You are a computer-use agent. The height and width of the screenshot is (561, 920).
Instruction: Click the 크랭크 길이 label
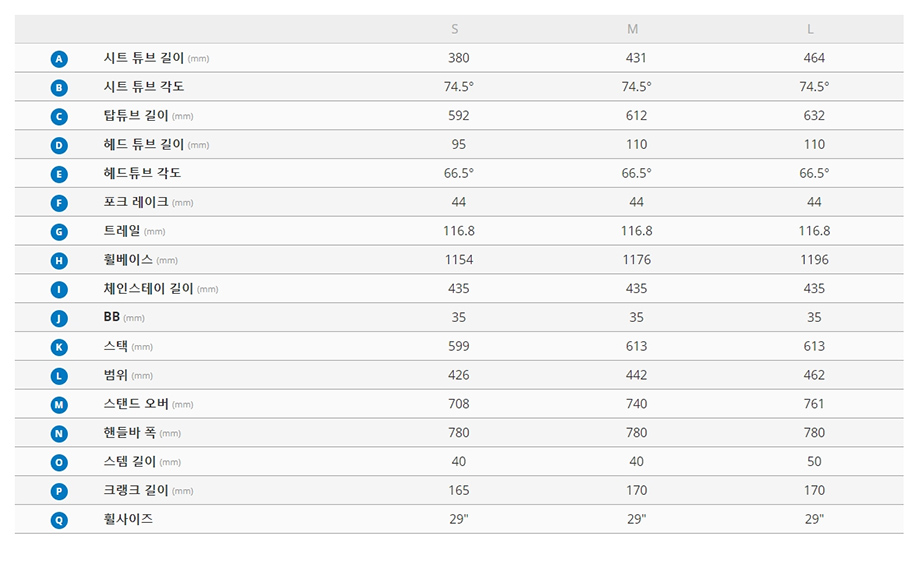[x=136, y=491]
